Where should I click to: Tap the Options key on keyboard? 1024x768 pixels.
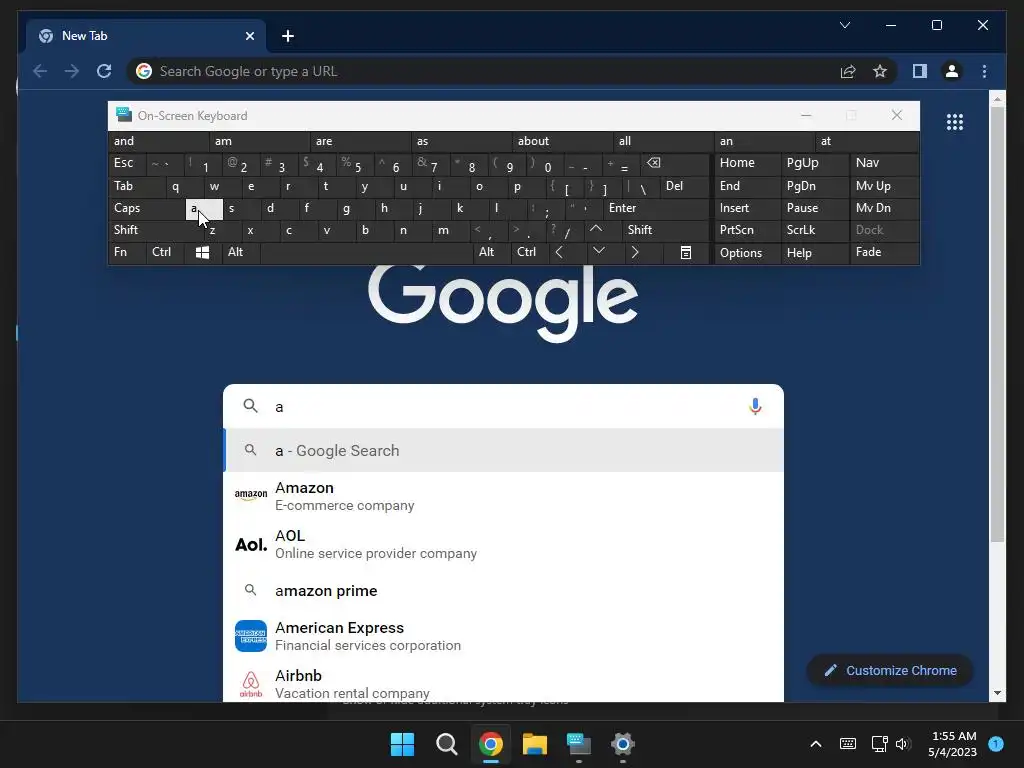(747, 253)
